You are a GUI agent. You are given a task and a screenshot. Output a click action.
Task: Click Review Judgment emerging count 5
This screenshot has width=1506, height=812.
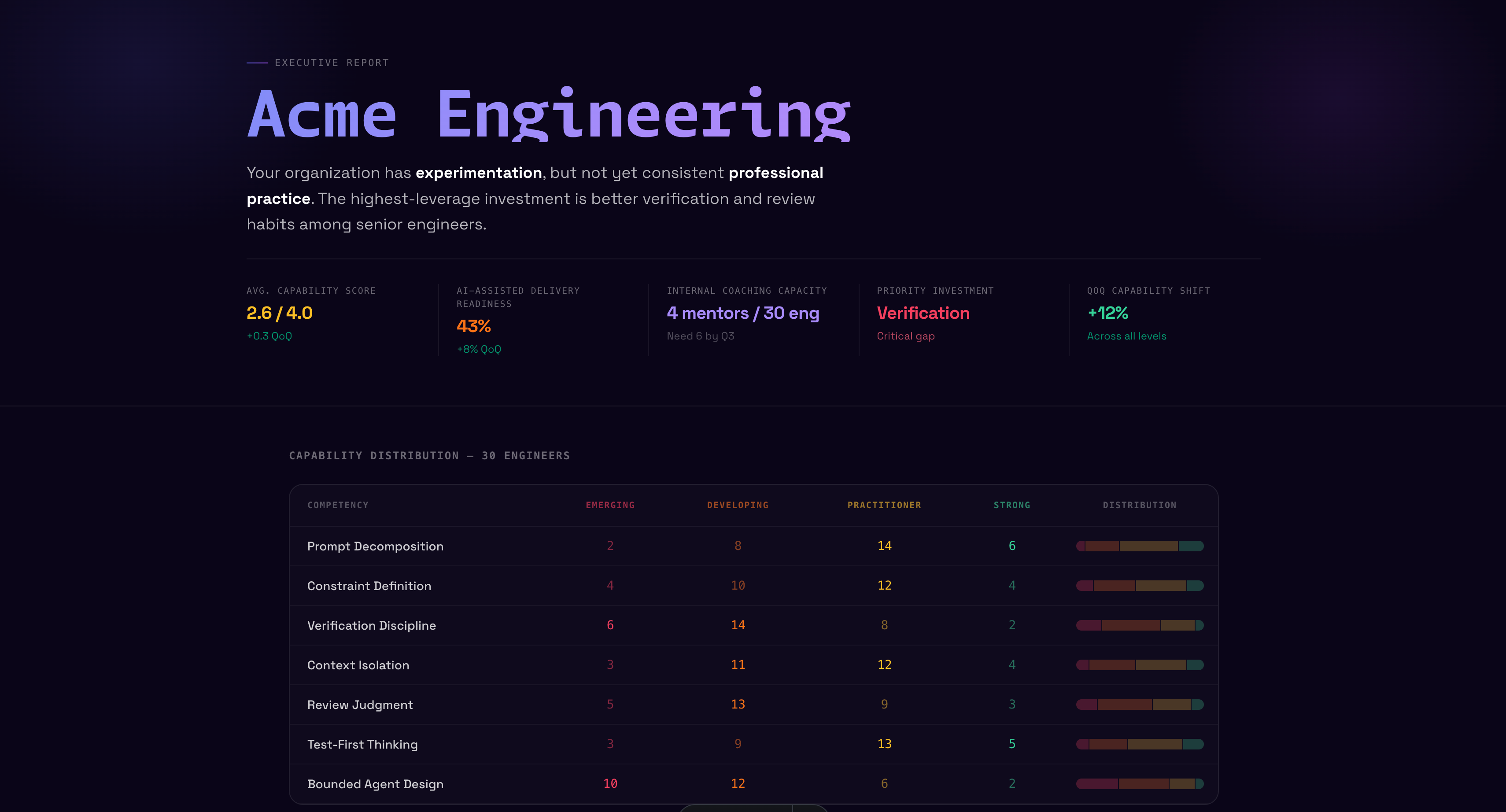[610, 705]
